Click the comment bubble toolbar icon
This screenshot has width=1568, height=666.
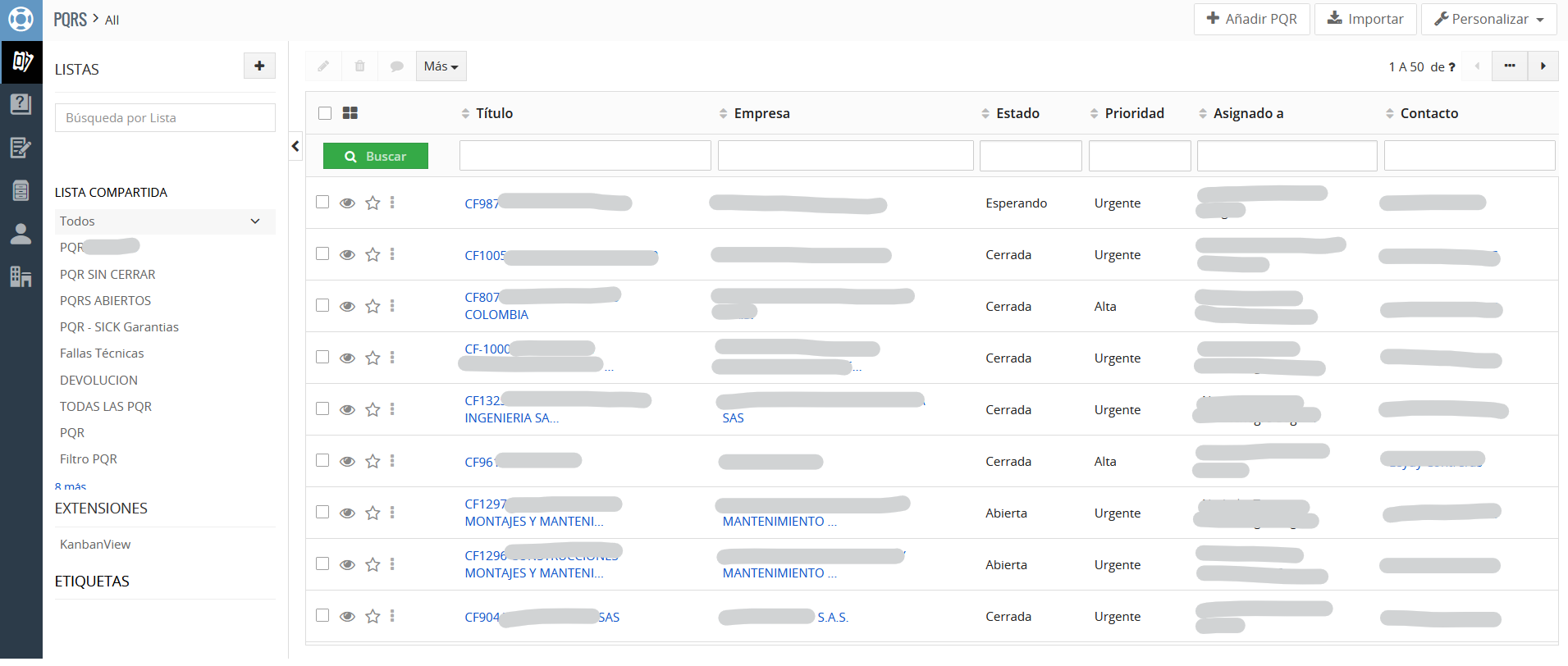[396, 66]
